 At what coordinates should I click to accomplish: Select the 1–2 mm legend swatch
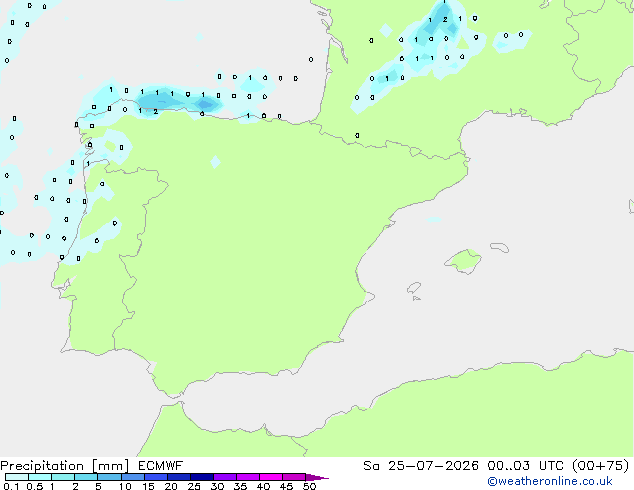63,477
